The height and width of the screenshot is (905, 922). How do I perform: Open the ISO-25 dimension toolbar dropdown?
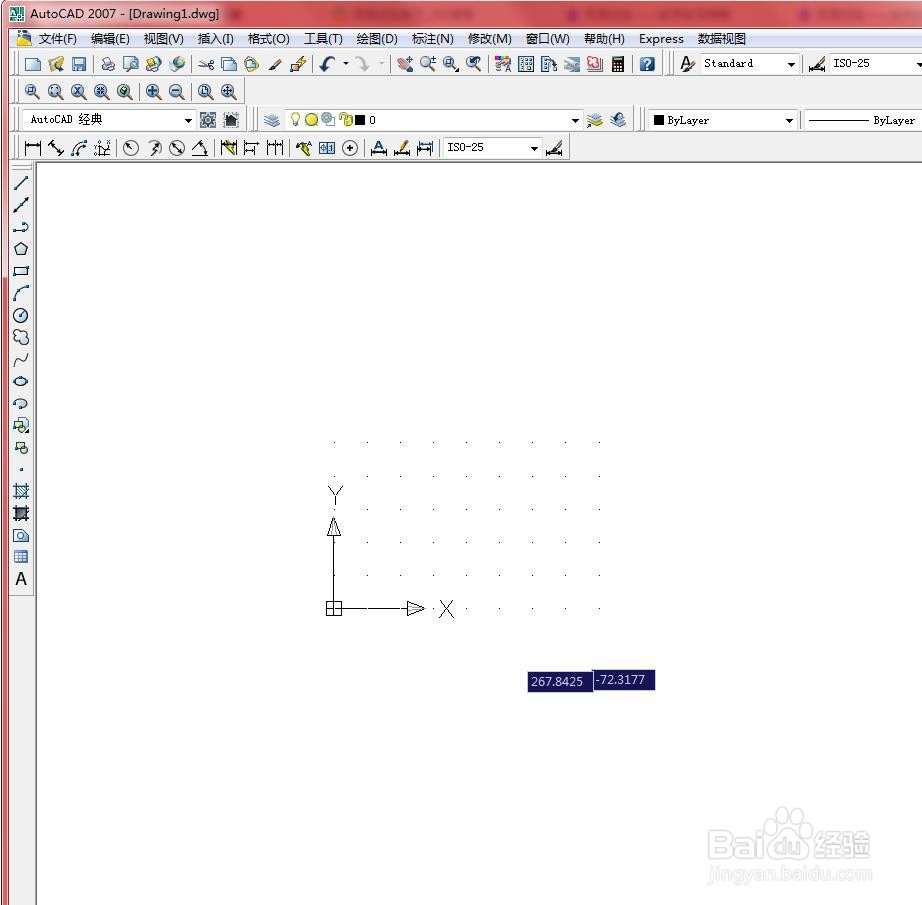click(x=534, y=148)
